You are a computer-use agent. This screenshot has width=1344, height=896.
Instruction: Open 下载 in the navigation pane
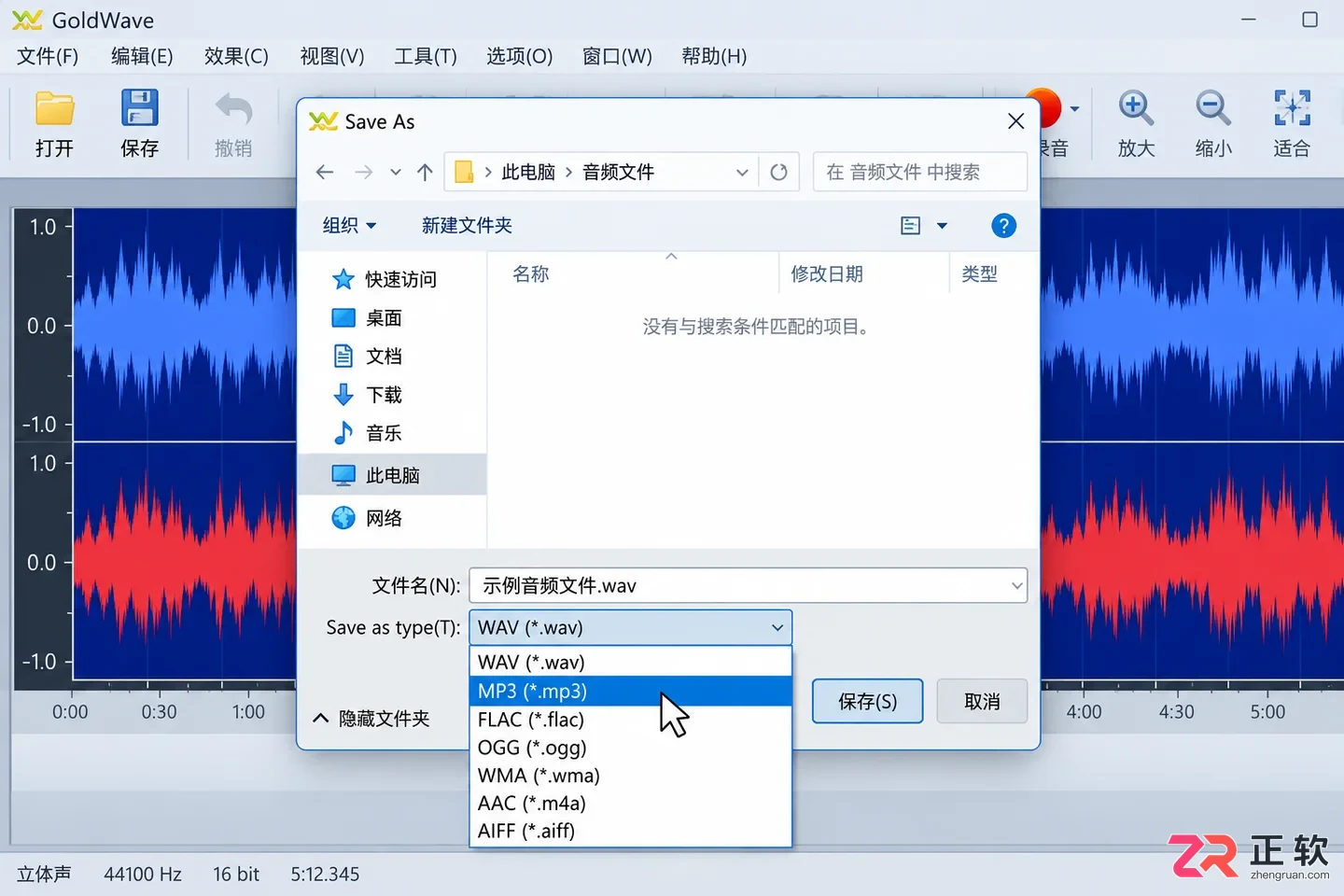368,395
